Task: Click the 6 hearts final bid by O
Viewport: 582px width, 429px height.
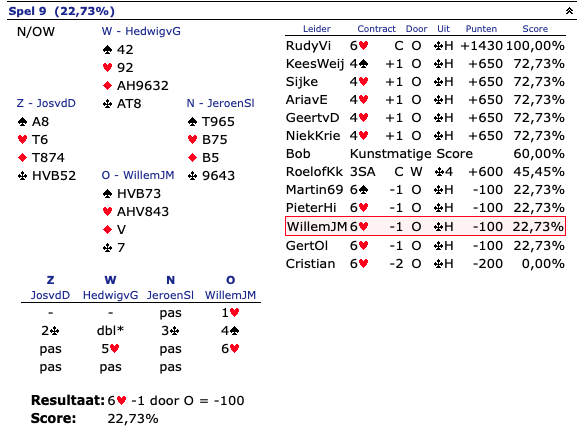Action: pos(230,349)
